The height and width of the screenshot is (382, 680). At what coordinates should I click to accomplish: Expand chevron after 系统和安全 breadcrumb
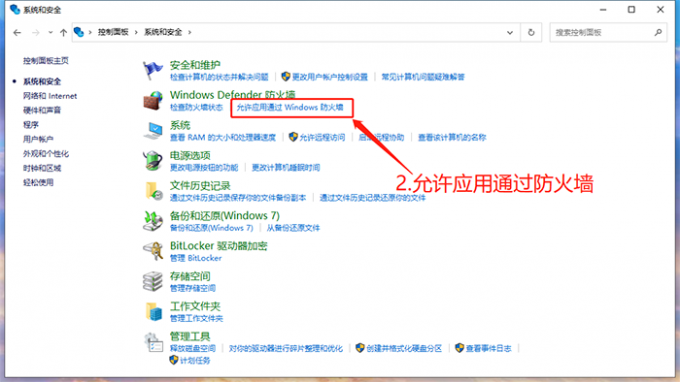point(190,33)
